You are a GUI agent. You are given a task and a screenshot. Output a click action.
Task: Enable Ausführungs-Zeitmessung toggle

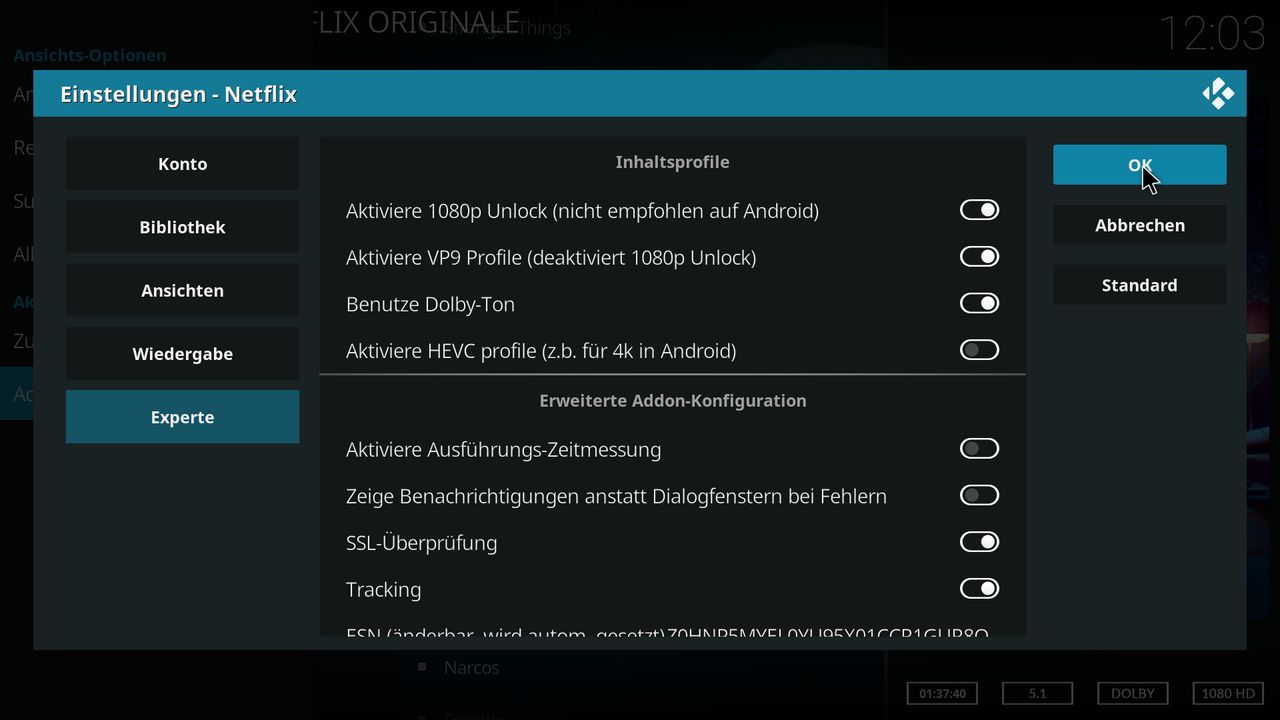979,449
